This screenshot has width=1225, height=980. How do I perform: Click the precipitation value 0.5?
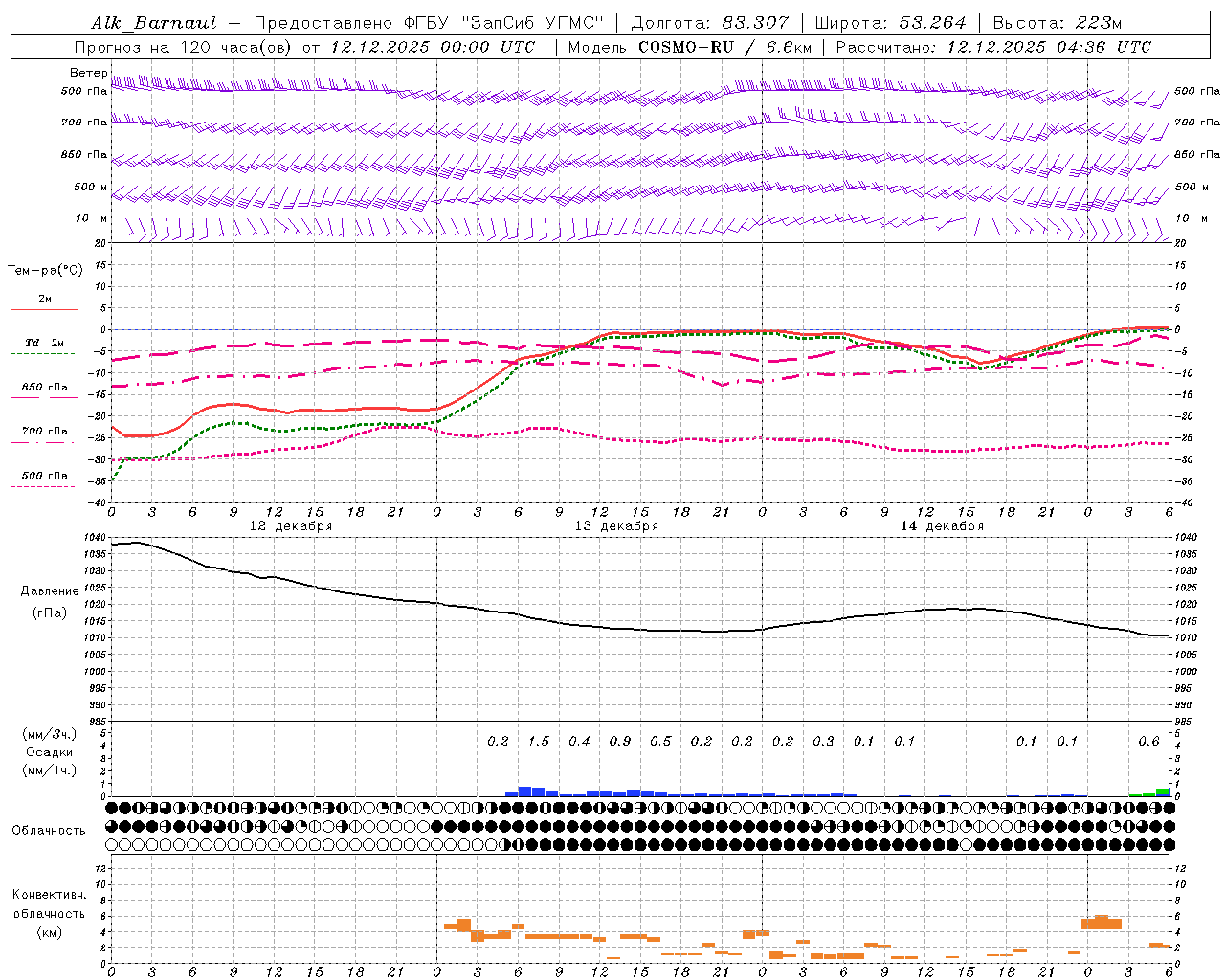660,741
